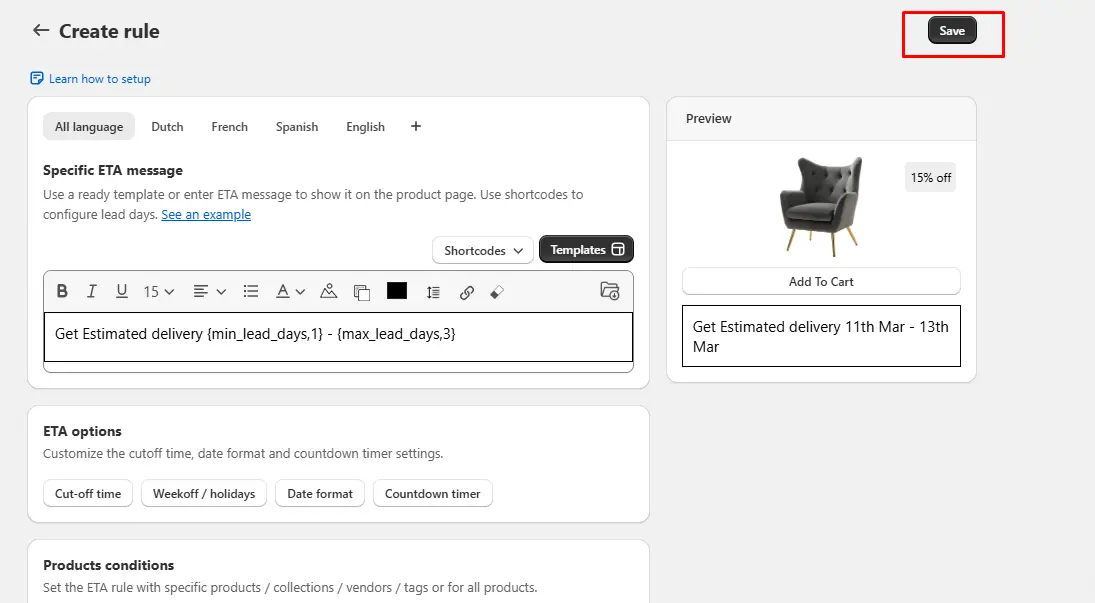Switch to the English tab
Screen dimensions: 1095x603
point(365,126)
